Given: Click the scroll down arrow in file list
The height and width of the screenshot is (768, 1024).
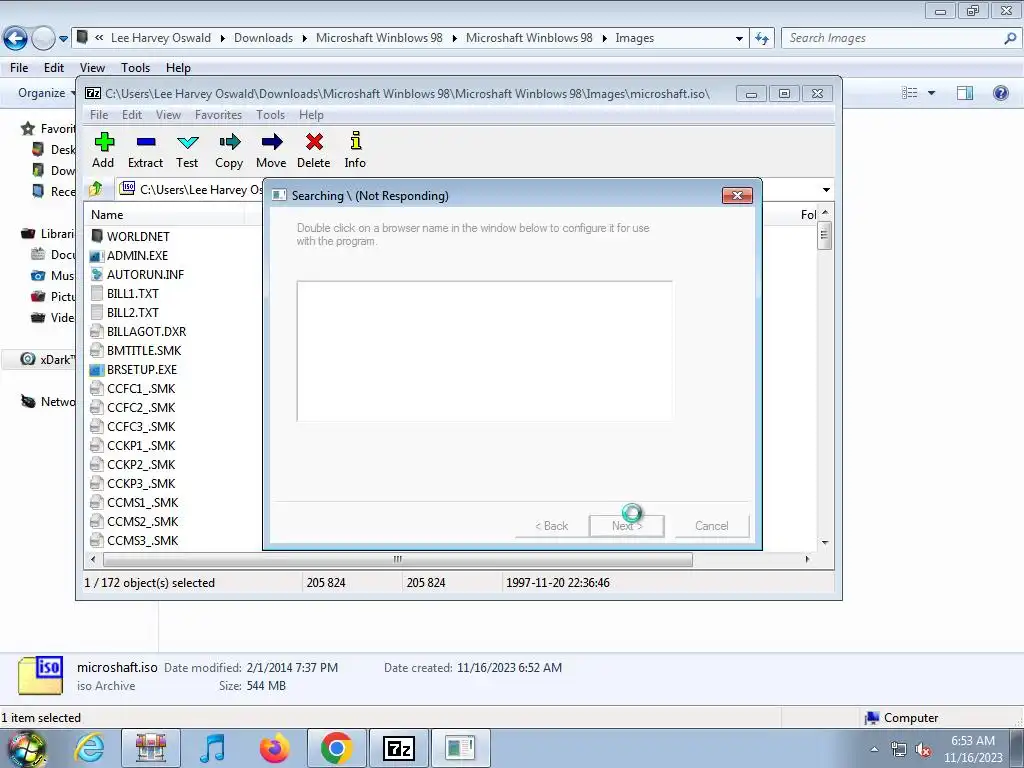Looking at the screenshot, I should pyautogui.click(x=825, y=542).
